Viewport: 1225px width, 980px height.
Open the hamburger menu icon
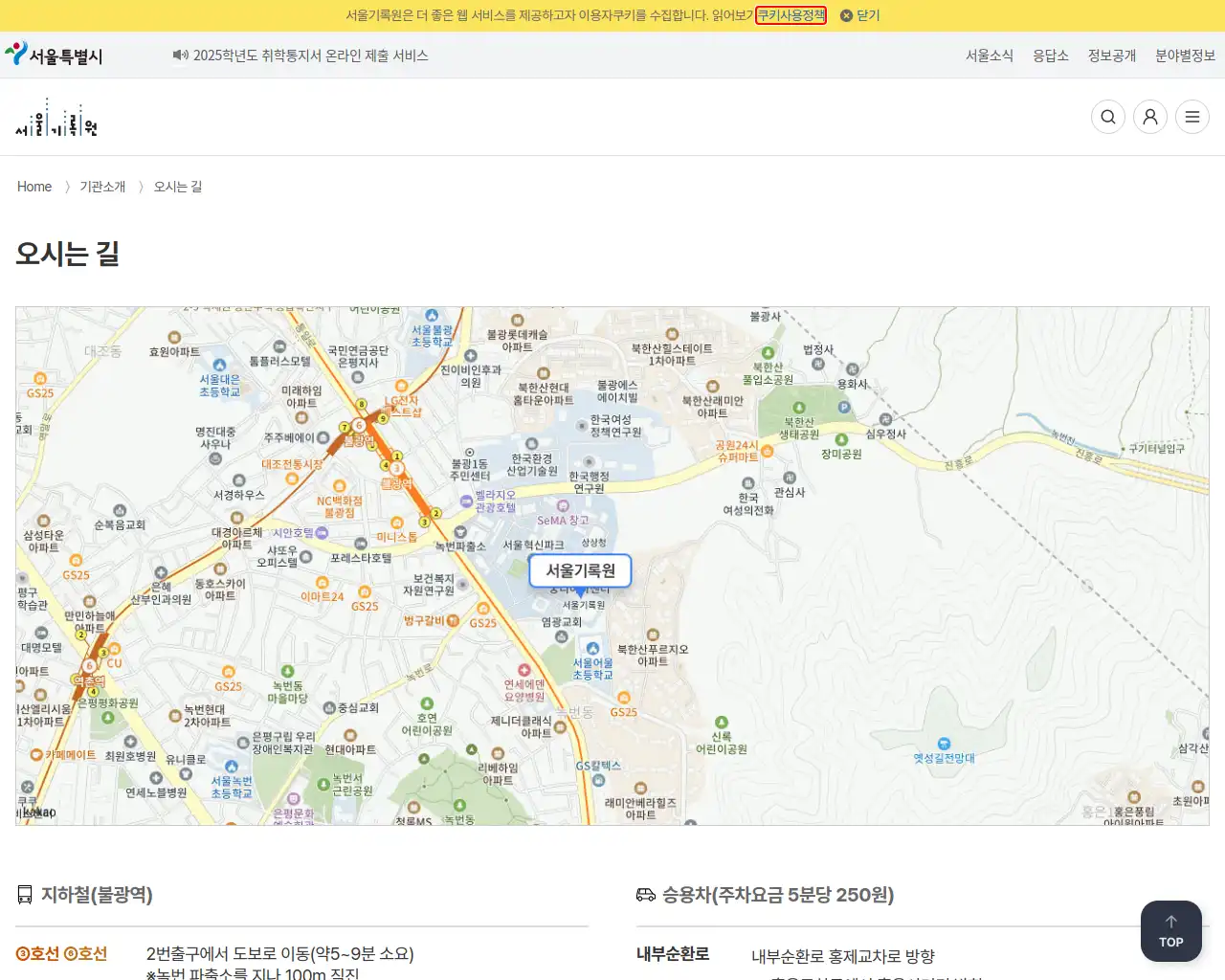click(1192, 117)
